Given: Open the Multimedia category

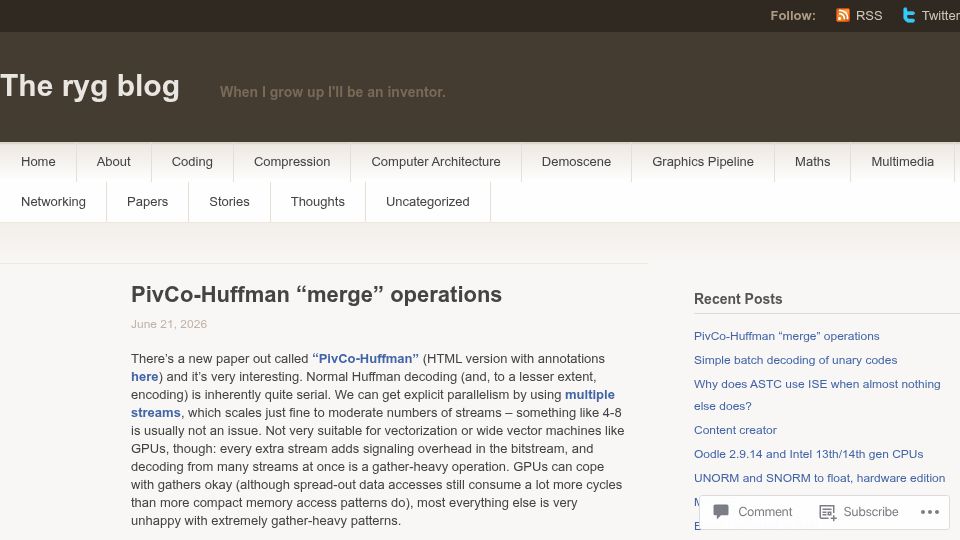Looking at the screenshot, I should [x=902, y=162].
